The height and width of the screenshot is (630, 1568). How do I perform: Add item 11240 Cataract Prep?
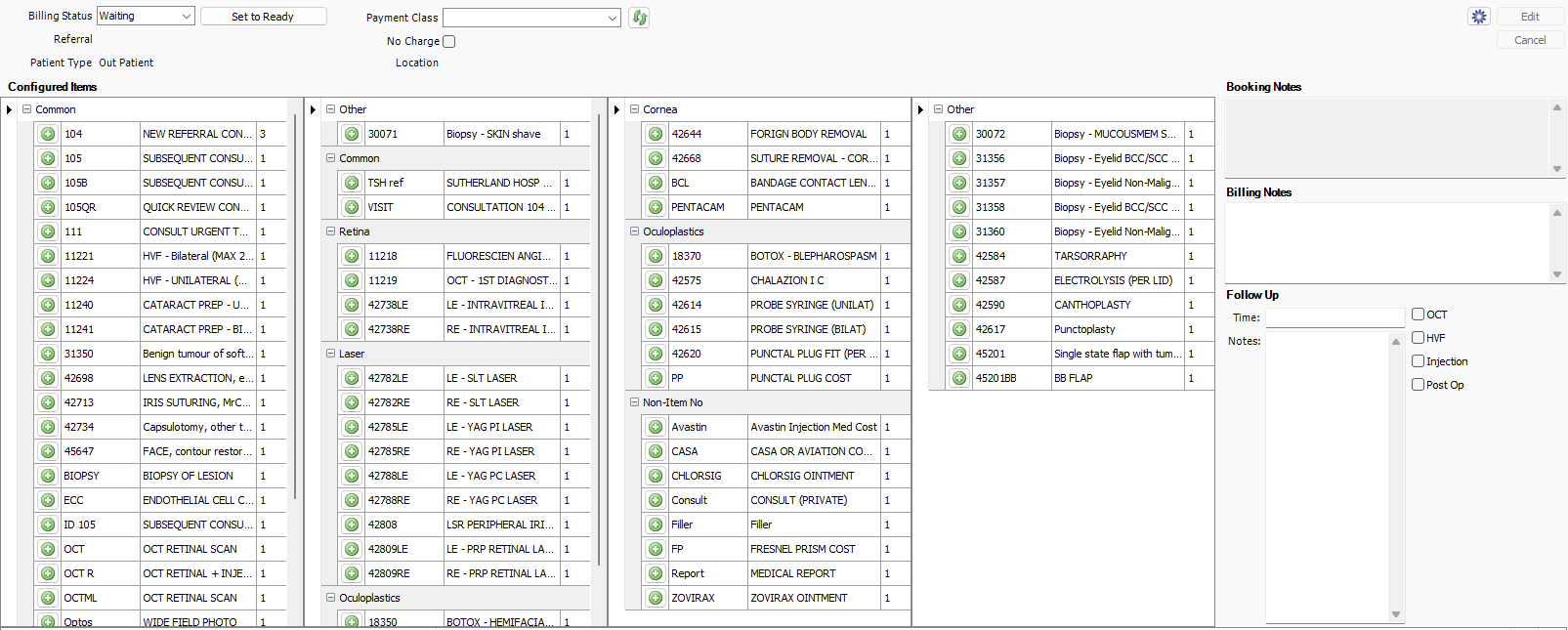click(47, 305)
